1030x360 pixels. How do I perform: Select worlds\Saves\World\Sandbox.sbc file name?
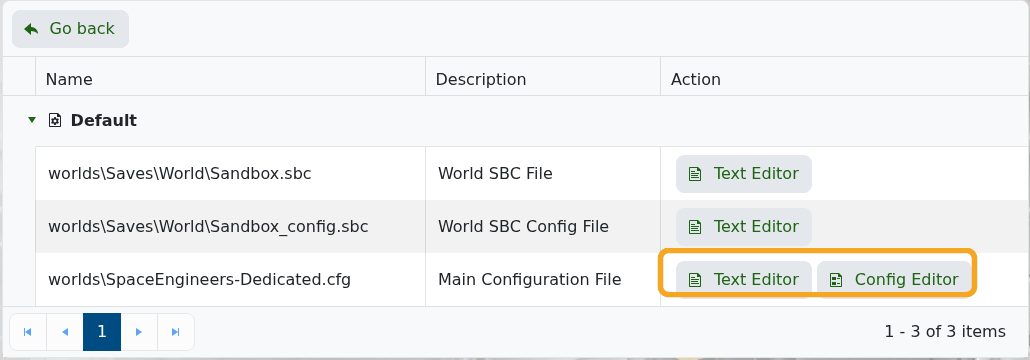click(180, 174)
